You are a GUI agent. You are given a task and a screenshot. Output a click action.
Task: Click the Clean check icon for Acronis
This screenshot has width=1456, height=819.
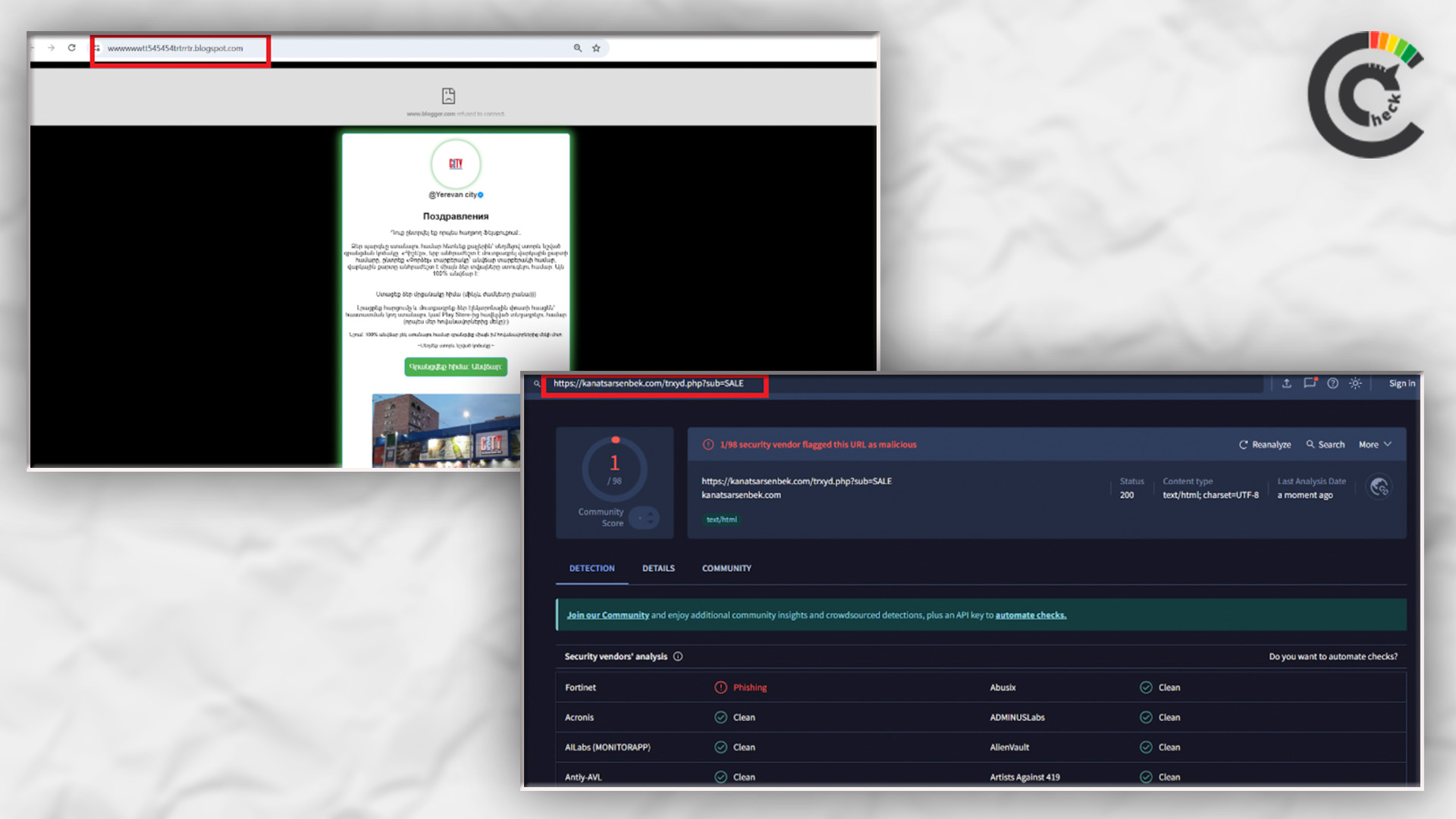tap(720, 717)
